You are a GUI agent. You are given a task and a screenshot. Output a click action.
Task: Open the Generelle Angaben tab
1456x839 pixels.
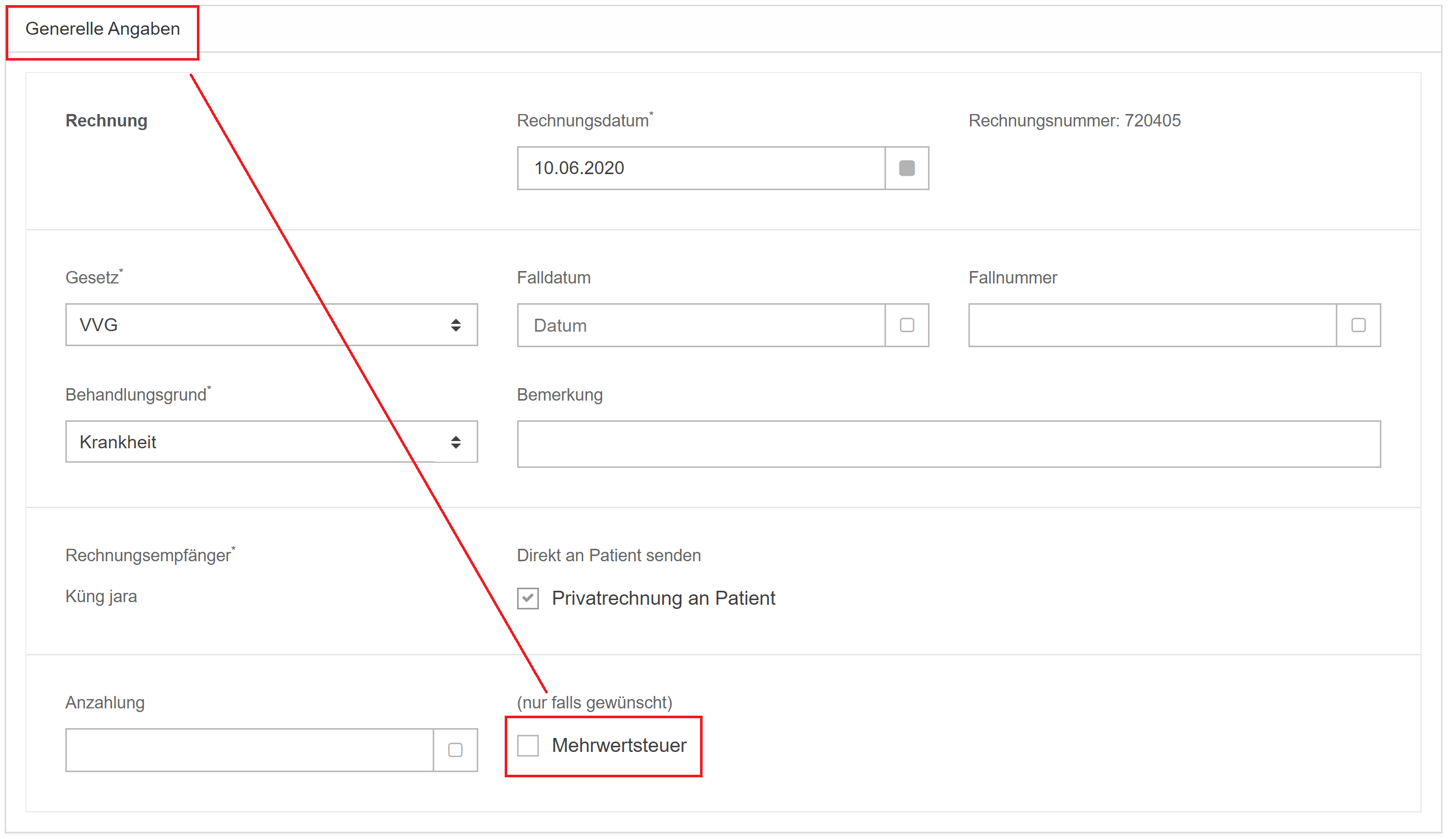tap(103, 29)
